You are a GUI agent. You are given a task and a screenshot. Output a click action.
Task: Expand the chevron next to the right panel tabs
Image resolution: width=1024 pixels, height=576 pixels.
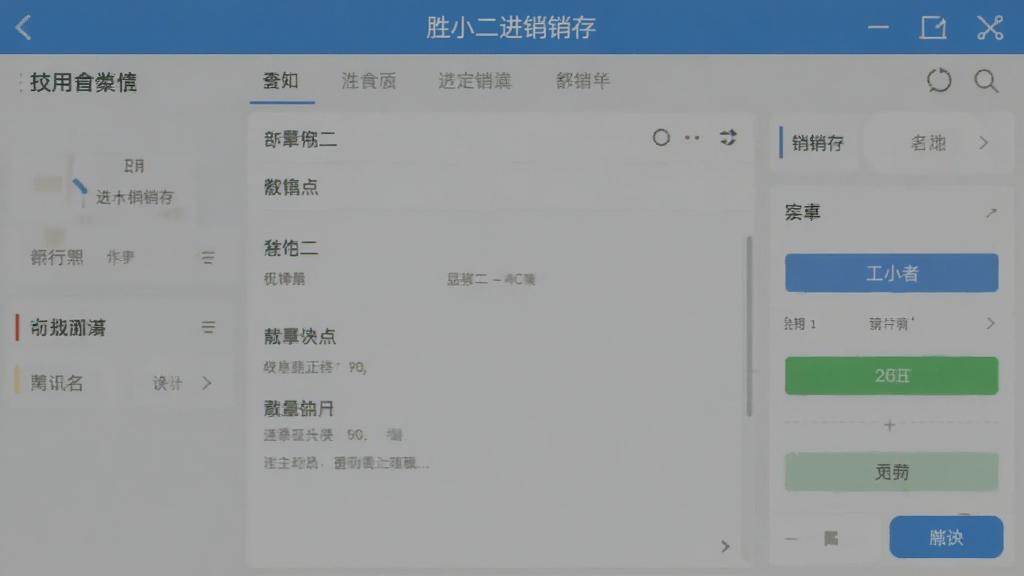[x=984, y=143]
